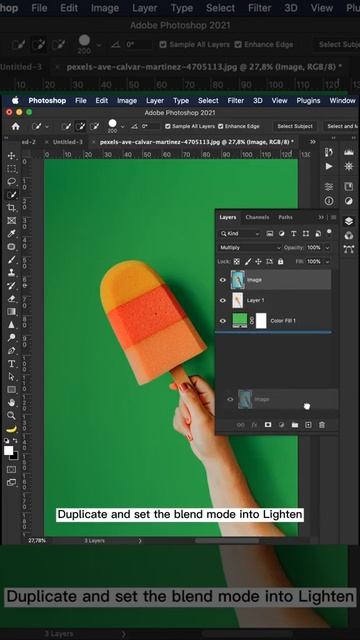Switch to the Untitled-3 document tab

[68, 142]
